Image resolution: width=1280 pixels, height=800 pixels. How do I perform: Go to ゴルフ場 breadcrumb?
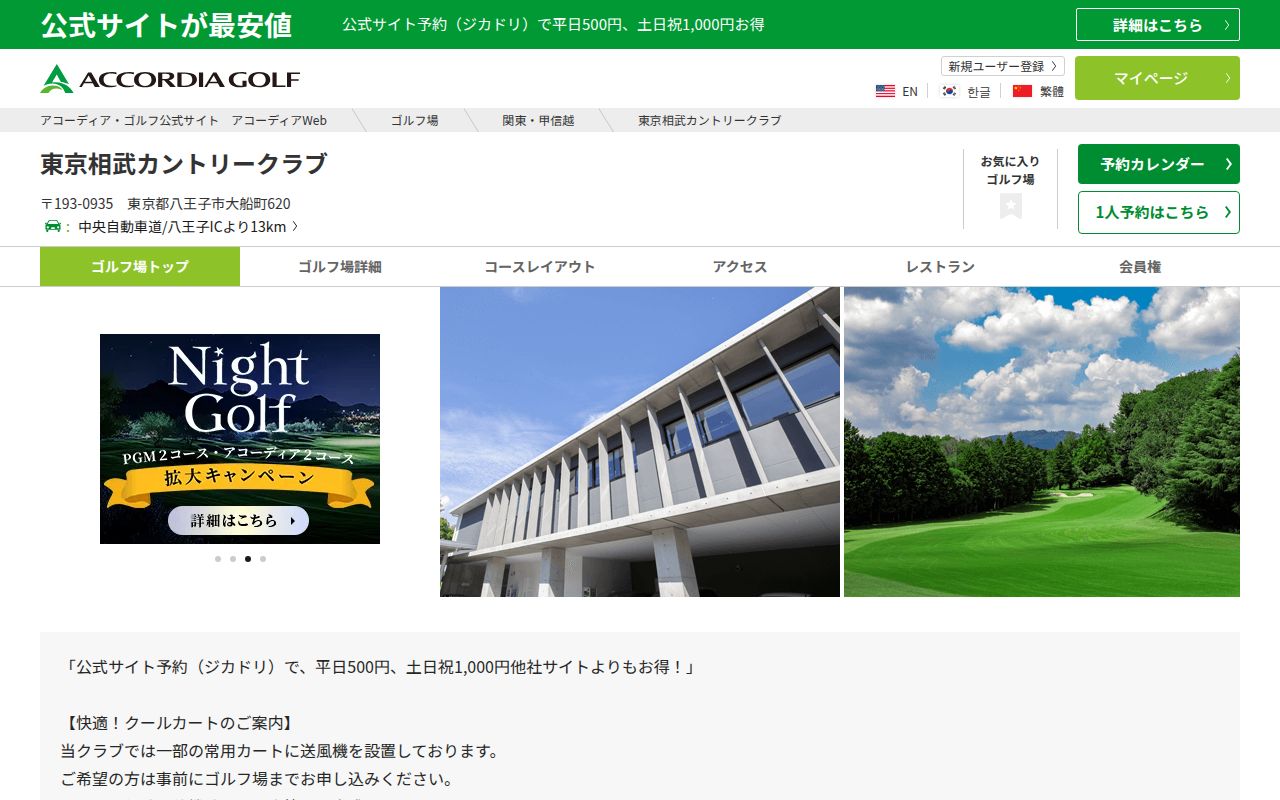414,120
